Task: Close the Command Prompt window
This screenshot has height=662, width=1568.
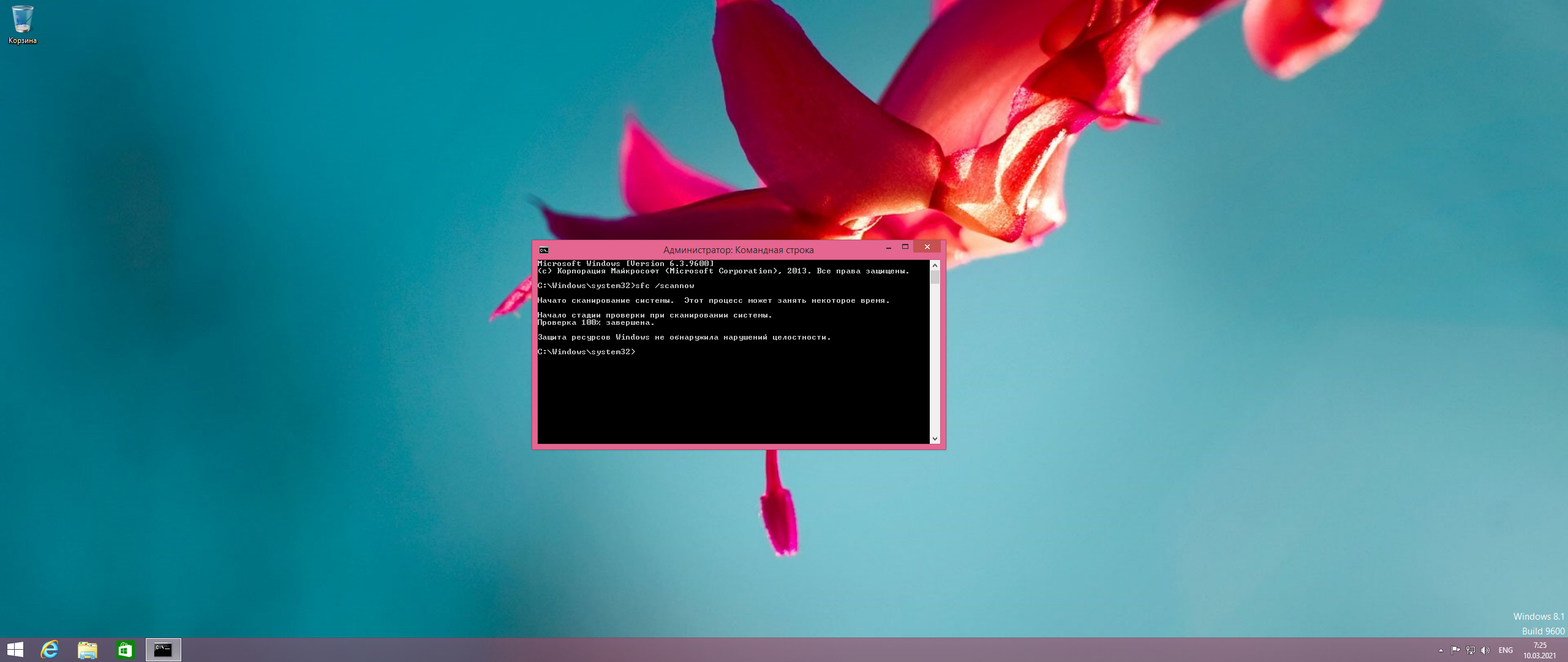Action: [927, 247]
